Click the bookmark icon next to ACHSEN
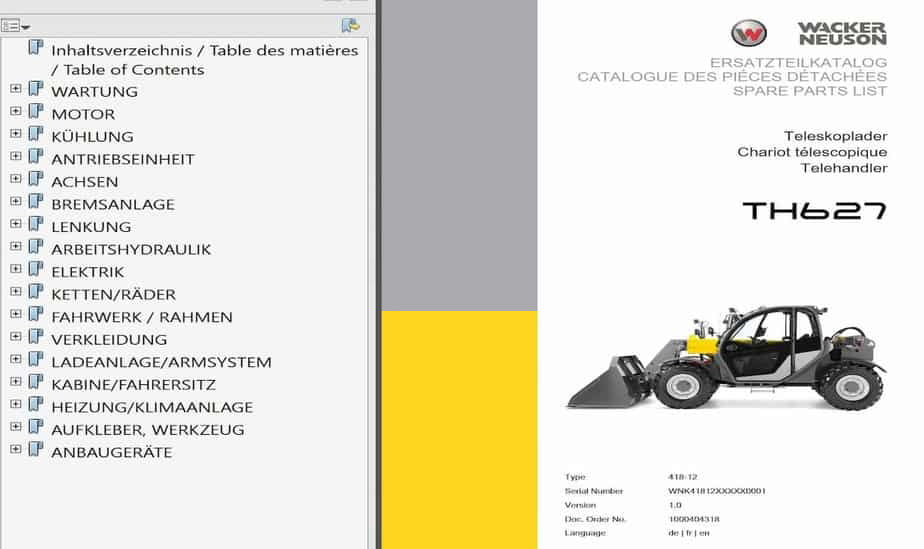 pos(36,181)
